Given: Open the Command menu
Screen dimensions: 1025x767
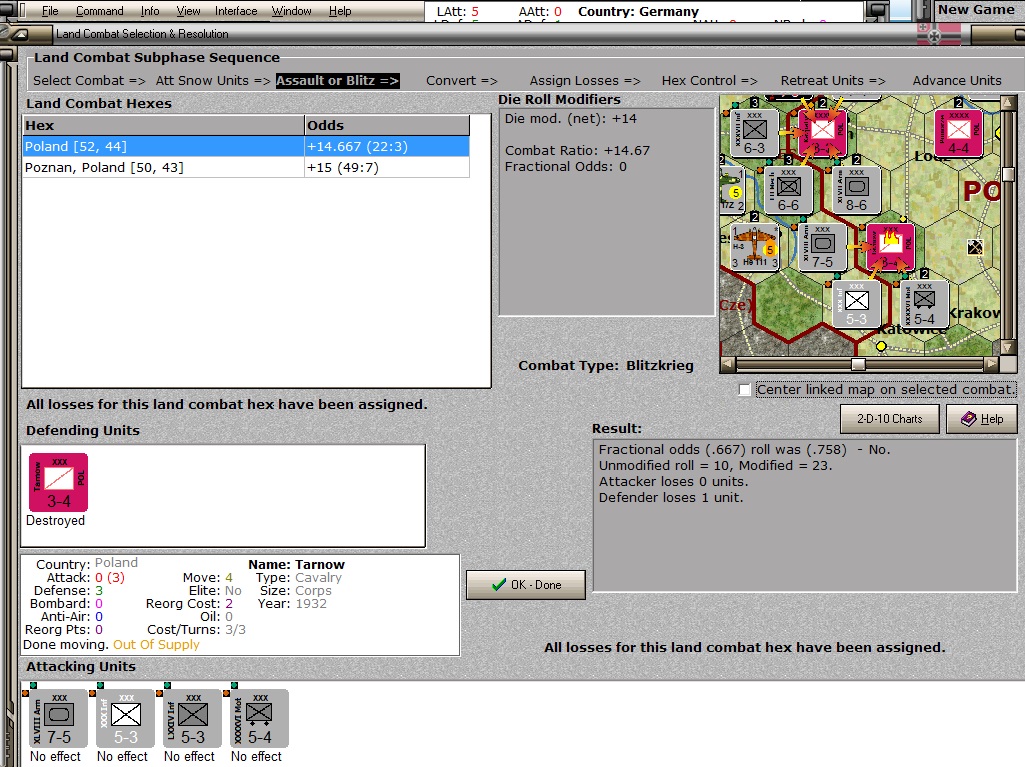Looking at the screenshot, I should pos(99,11).
